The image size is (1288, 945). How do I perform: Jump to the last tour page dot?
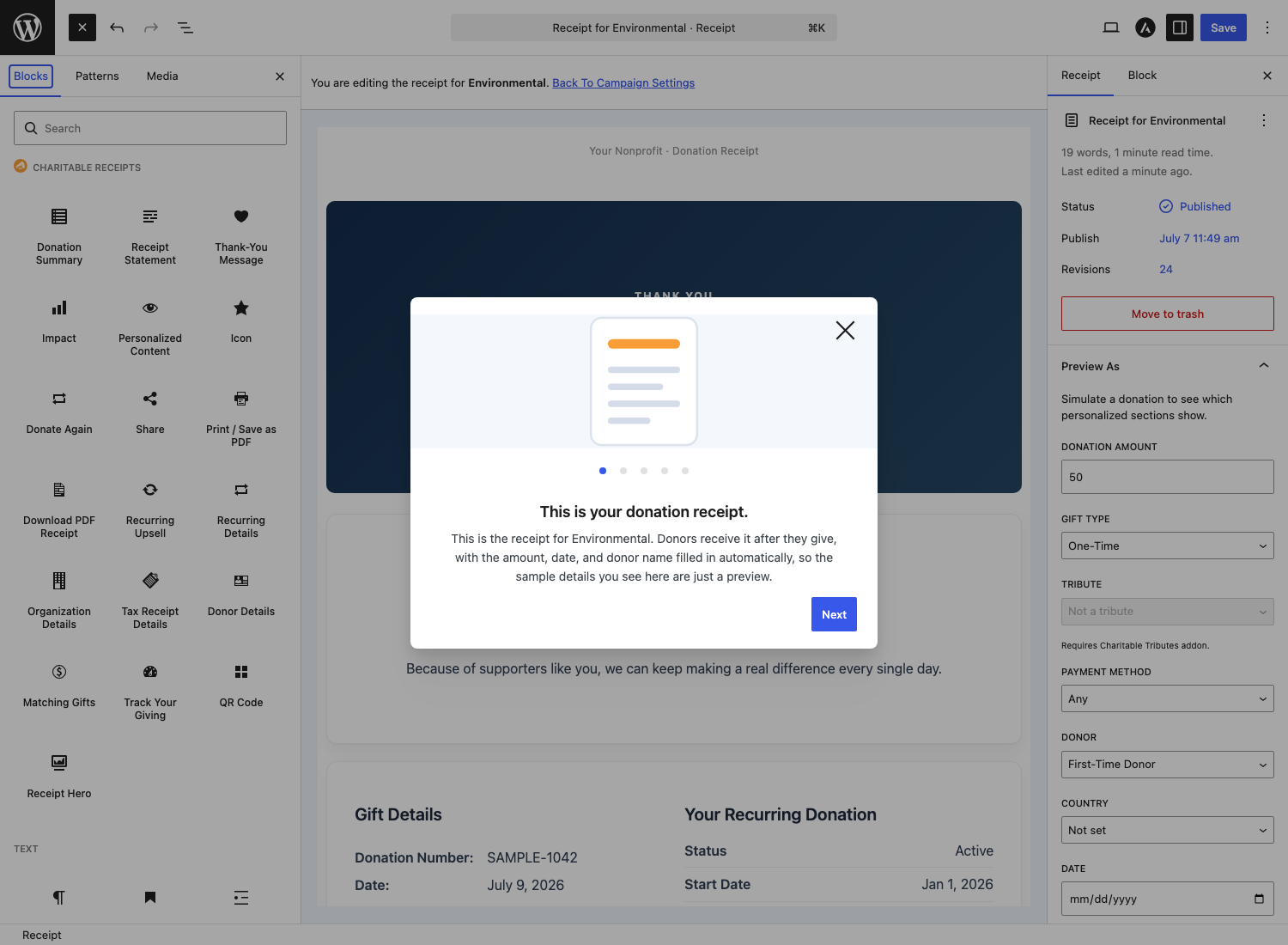coord(685,471)
